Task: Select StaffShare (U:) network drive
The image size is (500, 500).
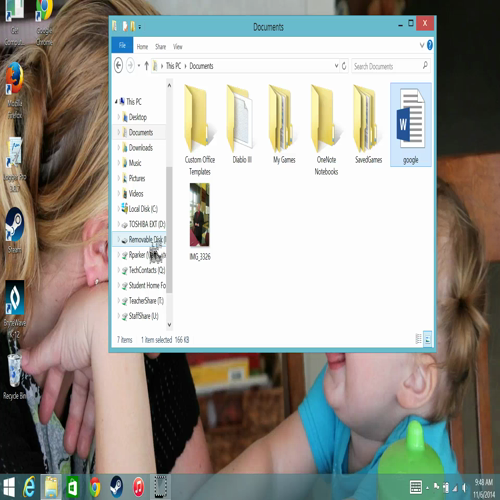Action: 143,316
